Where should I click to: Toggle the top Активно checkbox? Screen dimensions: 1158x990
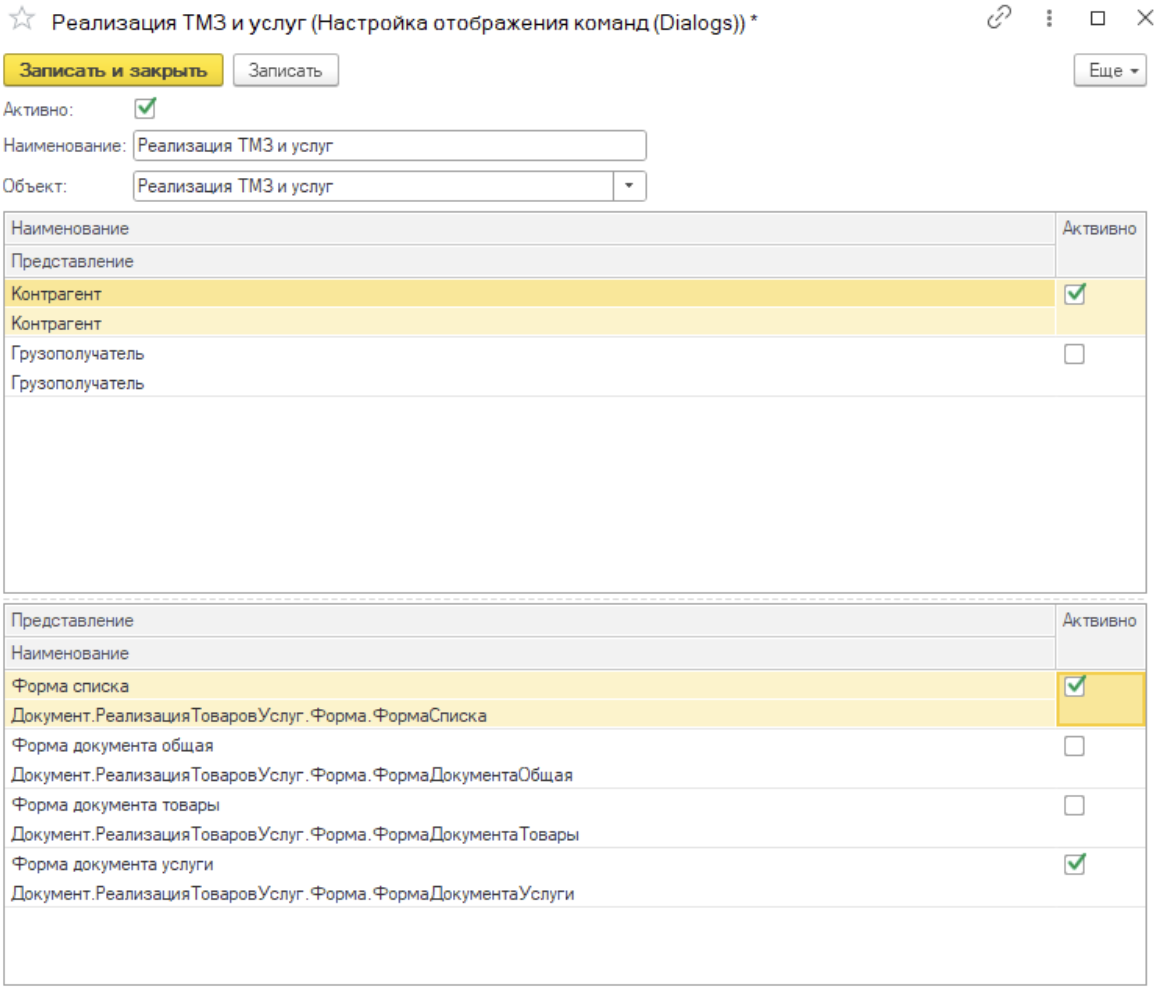point(145,108)
